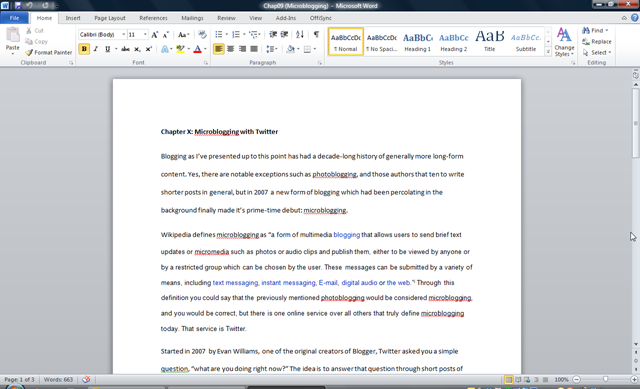This screenshot has width=640, height=389.
Task: Toggle Justify alignment button
Action: (254, 49)
